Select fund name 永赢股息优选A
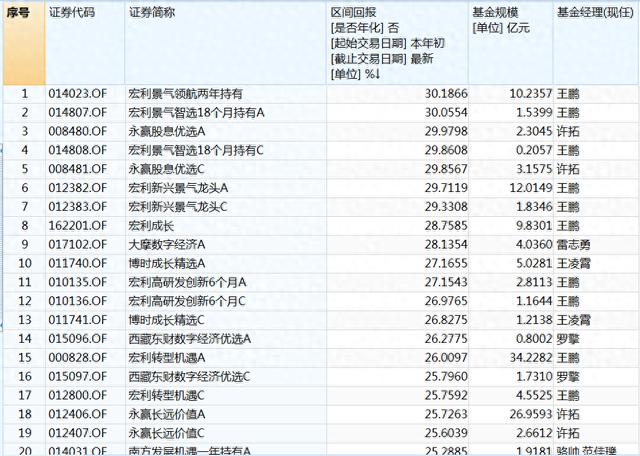This screenshot has width=640, height=456. click(x=167, y=131)
